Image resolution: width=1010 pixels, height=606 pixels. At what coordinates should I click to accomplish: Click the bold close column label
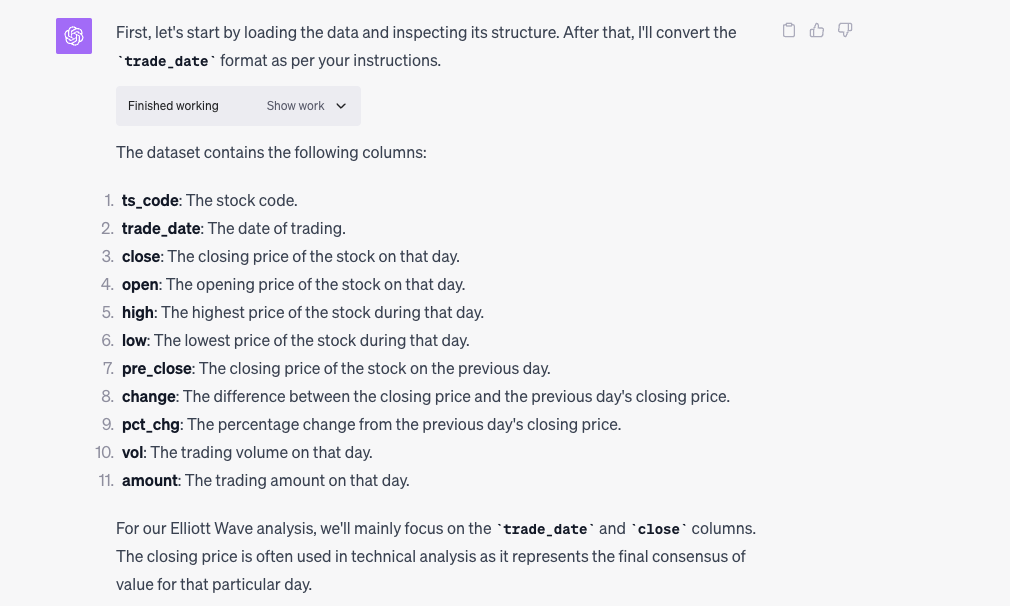point(141,256)
